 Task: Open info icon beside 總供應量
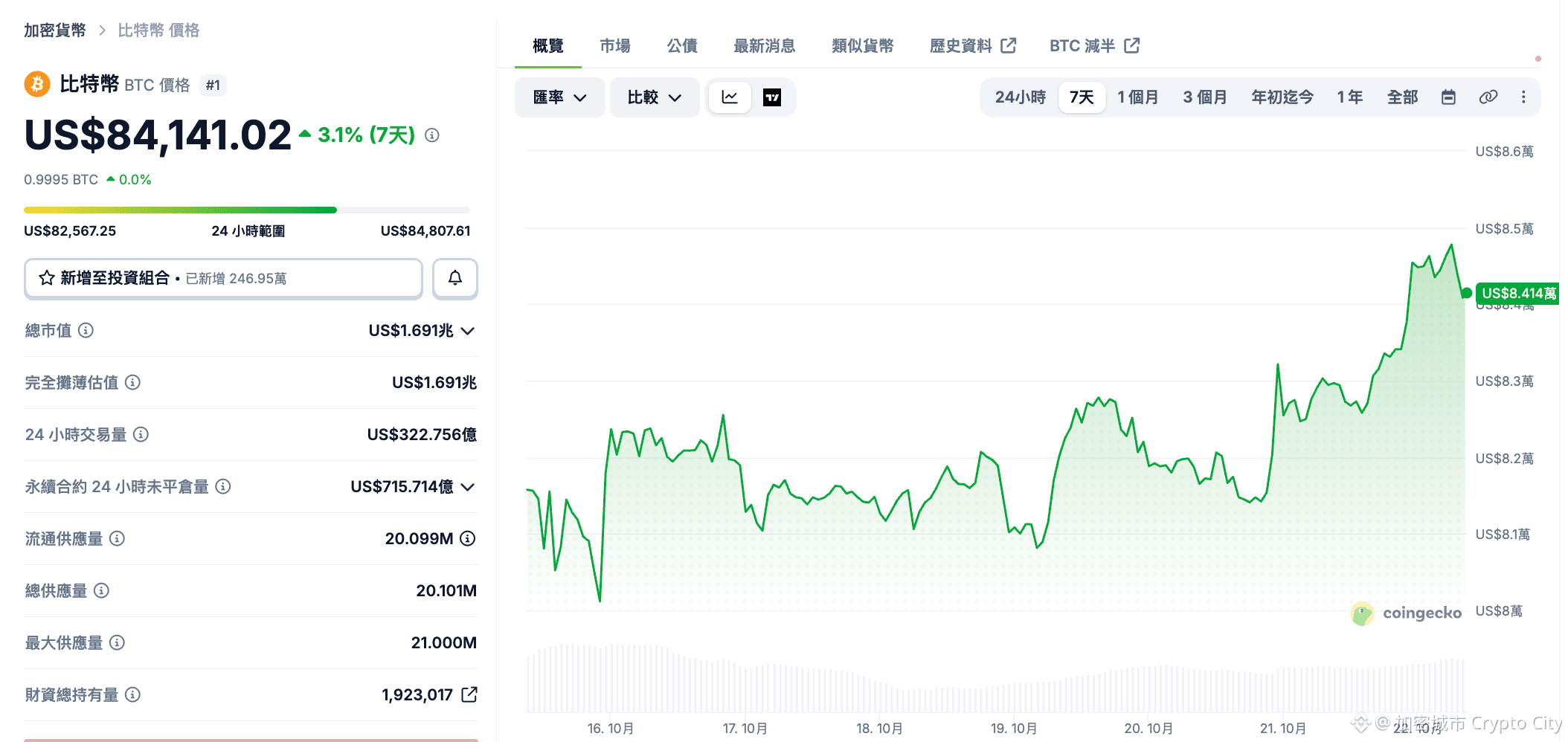[x=102, y=590]
